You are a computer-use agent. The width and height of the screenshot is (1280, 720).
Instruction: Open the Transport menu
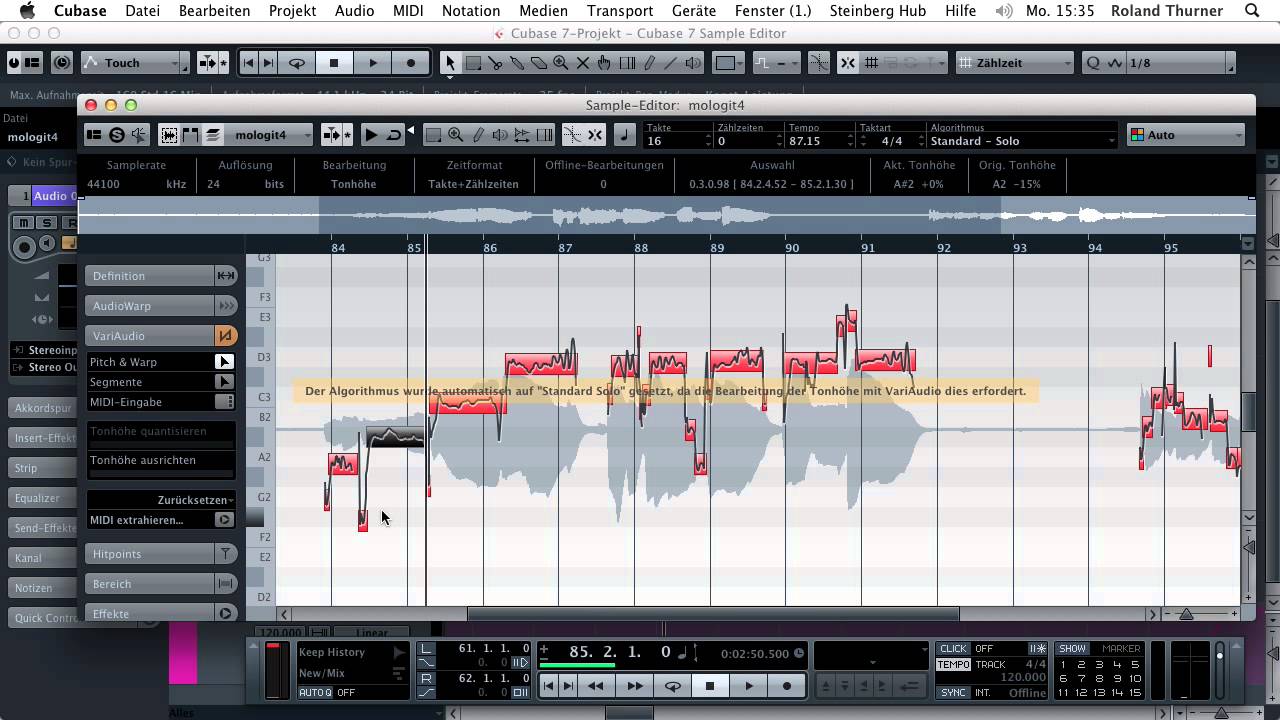pos(620,11)
